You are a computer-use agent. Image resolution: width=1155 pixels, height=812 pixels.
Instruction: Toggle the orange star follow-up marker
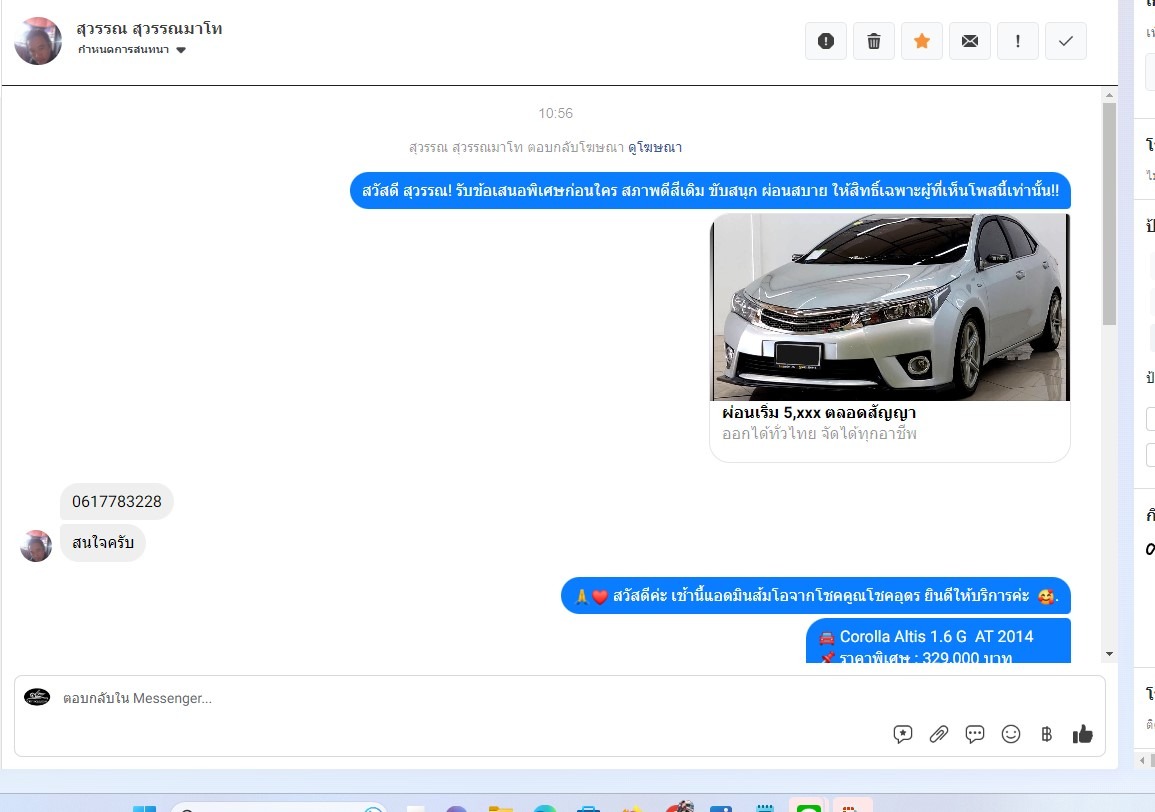(x=922, y=41)
